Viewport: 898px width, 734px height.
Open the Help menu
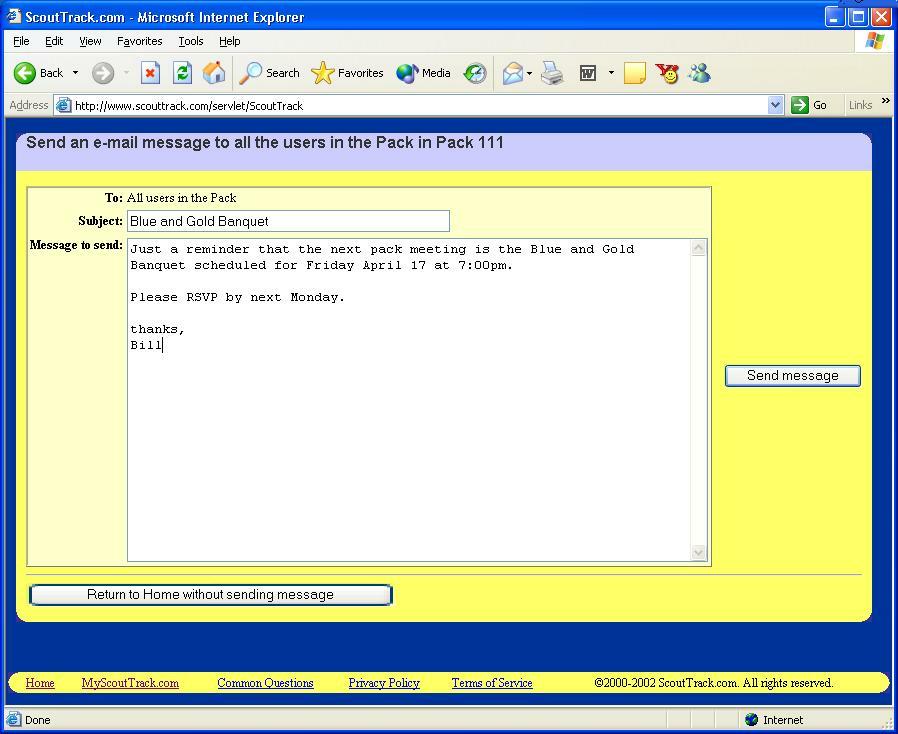(230, 41)
